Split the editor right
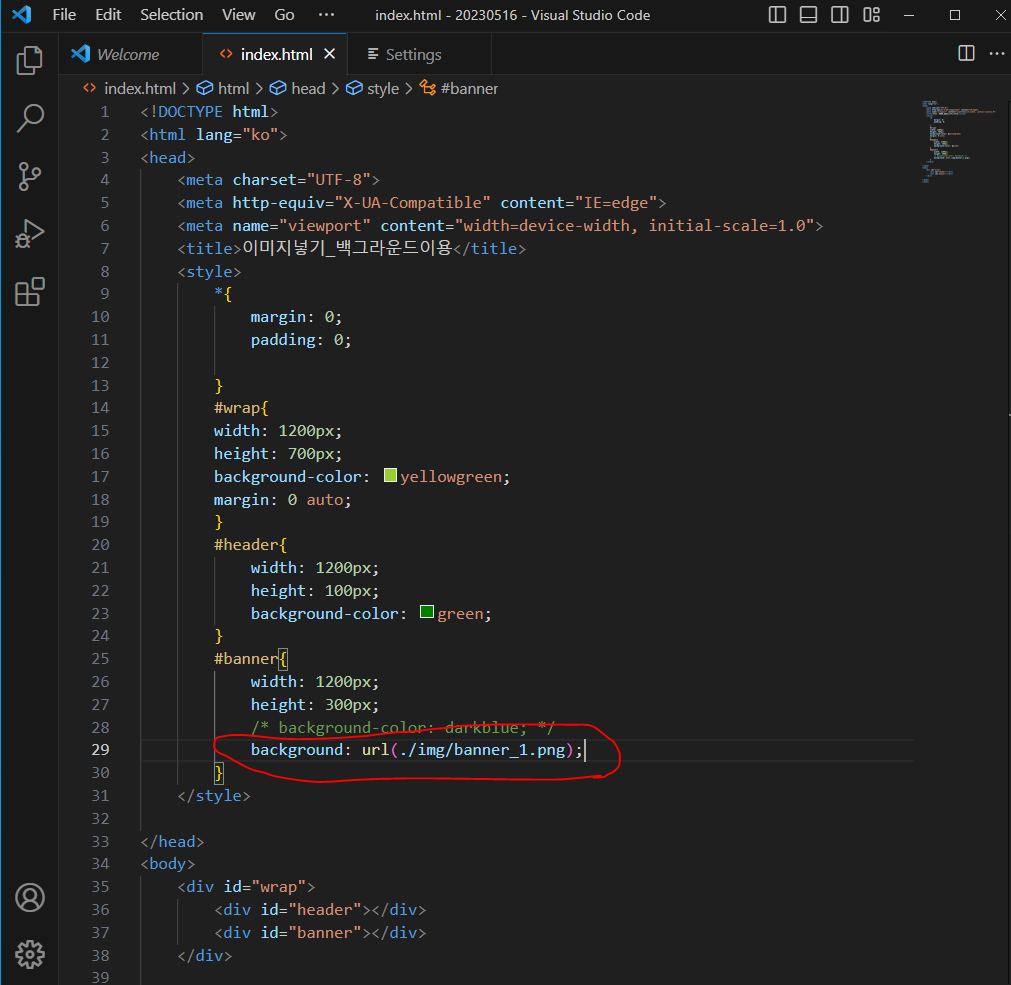This screenshot has height=985, width=1011. coord(967,54)
